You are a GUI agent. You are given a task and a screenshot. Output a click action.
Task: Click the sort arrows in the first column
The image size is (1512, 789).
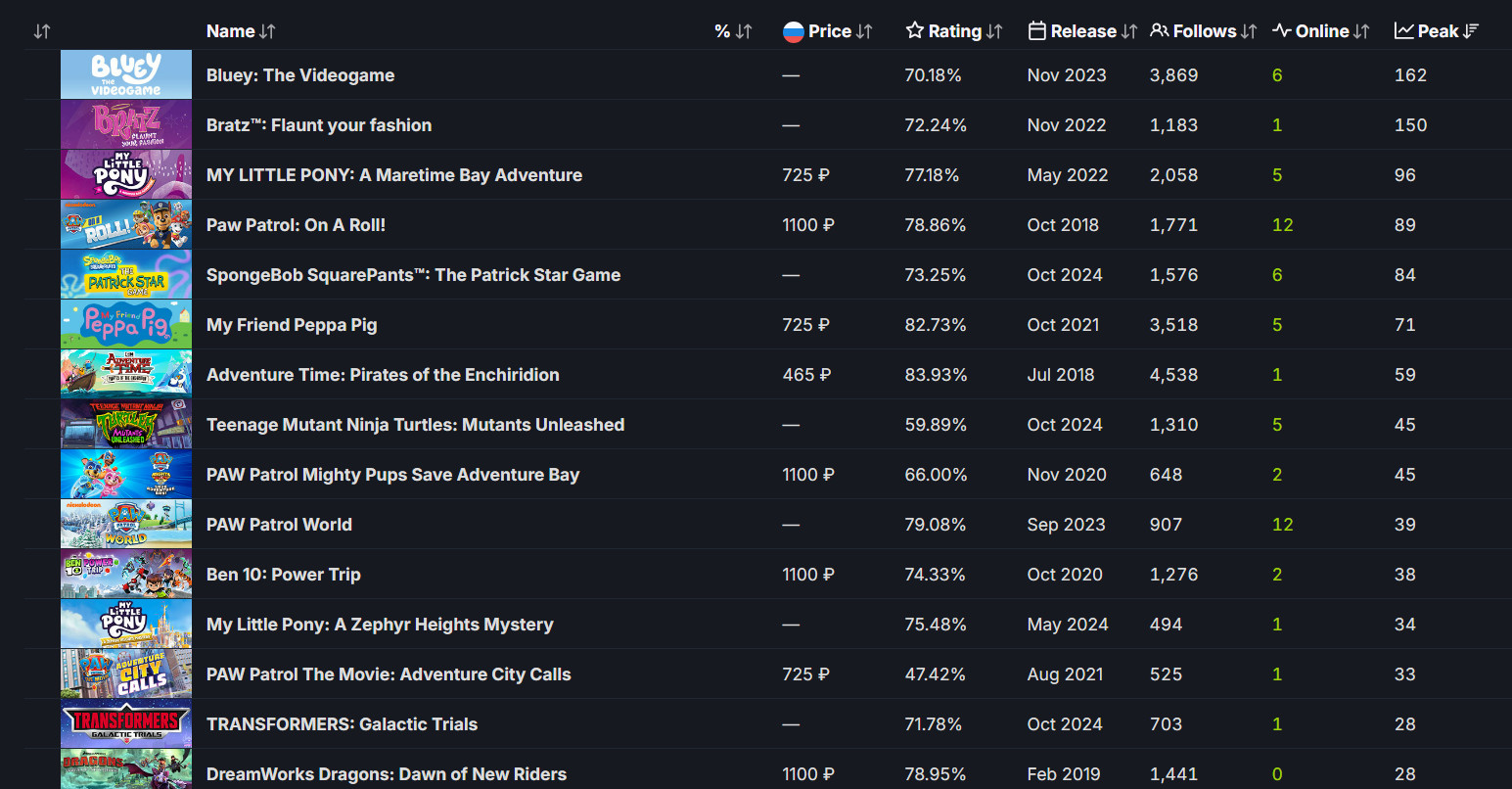42,31
